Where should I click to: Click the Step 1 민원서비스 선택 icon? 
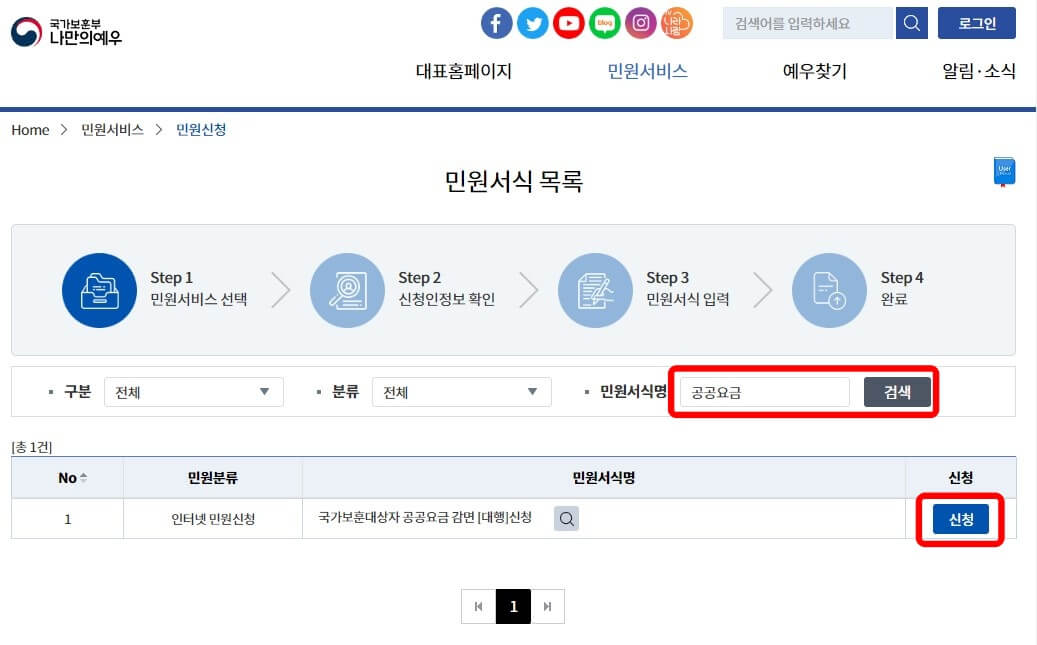pos(100,290)
